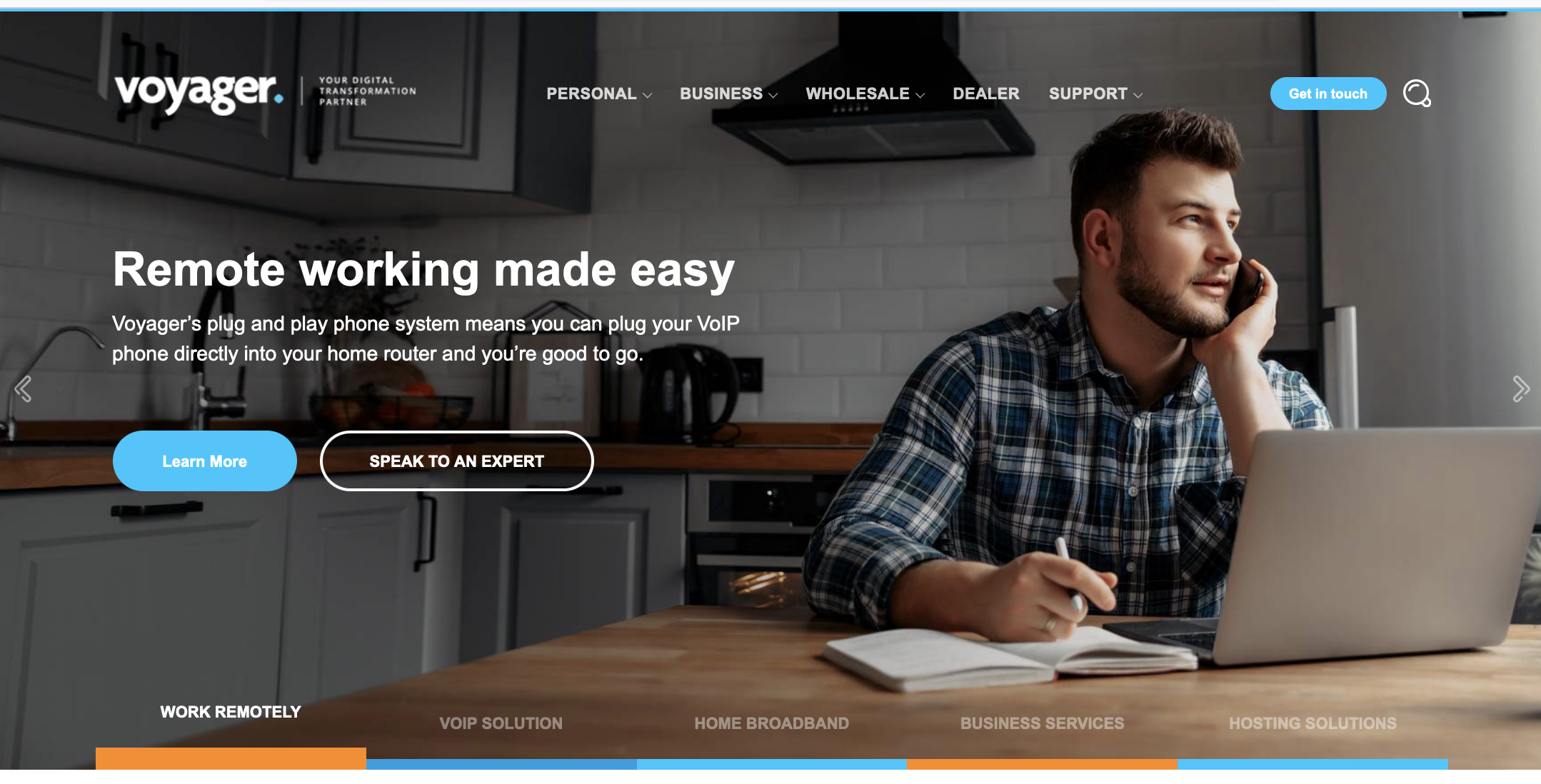Switch to the Home Broadband tab
The height and width of the screenshot is (784, 1541).
[x=772, y=723]
